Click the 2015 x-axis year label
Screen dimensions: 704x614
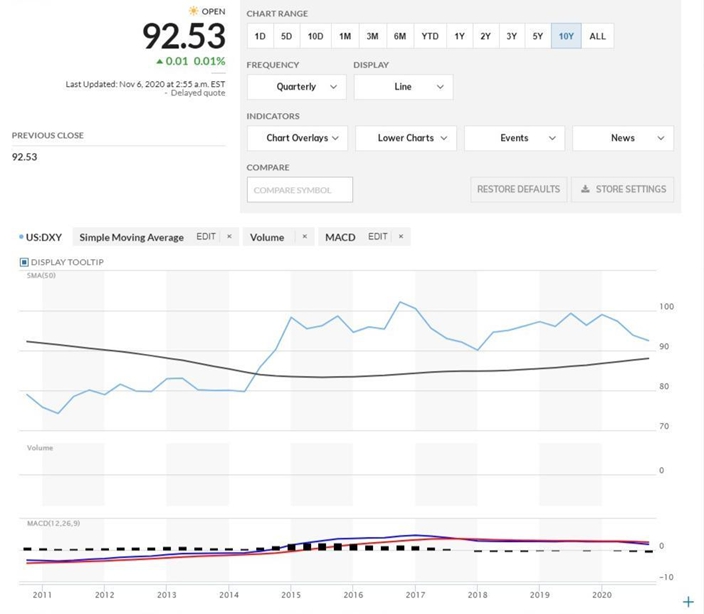pyautogui.click(x=291, y=595)
